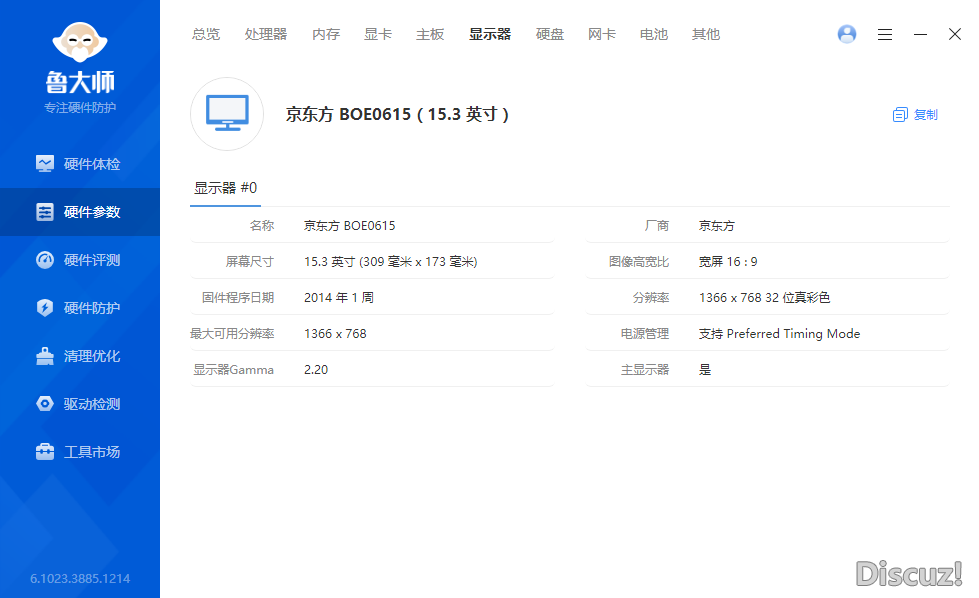Click the 清理优化 broom icon
This screenshot has width=979, height=598.
(45, 356)
